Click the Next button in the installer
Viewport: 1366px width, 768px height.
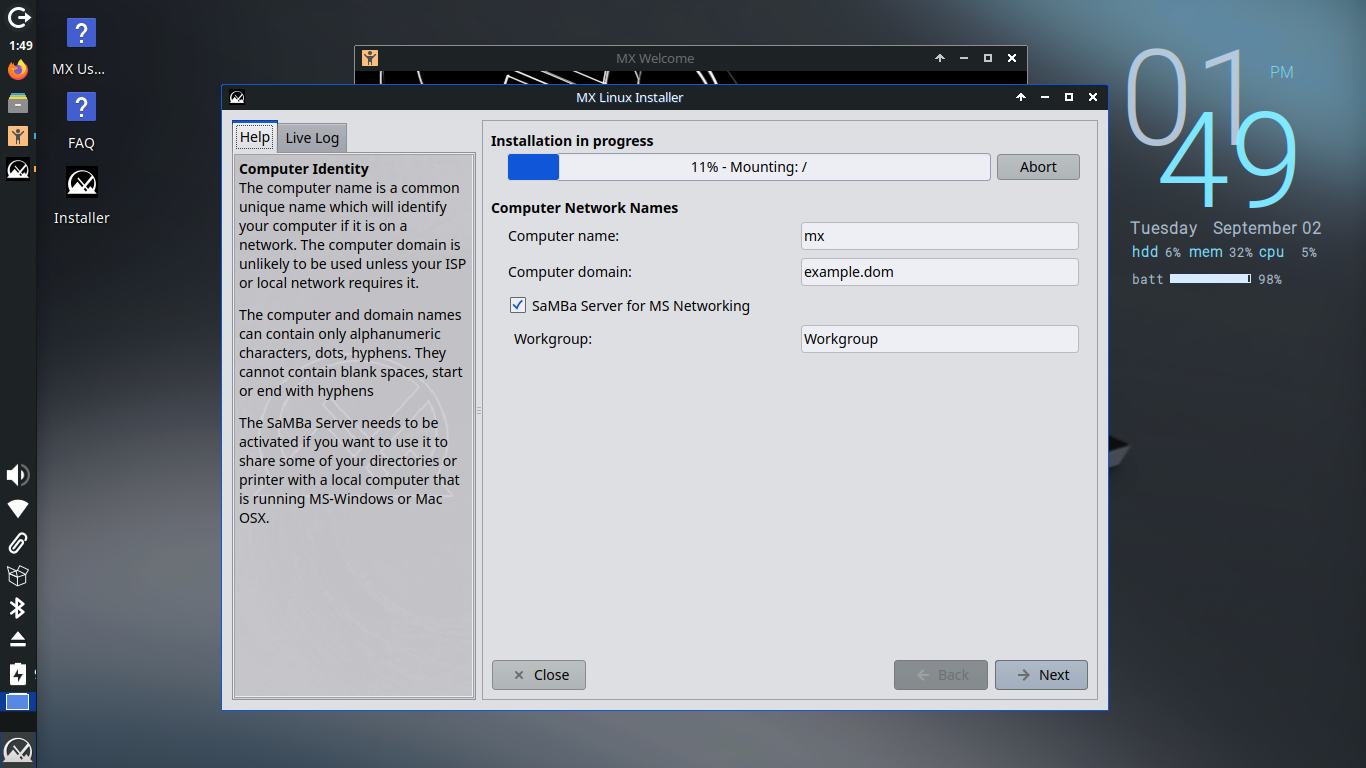tap(1041, 675)
